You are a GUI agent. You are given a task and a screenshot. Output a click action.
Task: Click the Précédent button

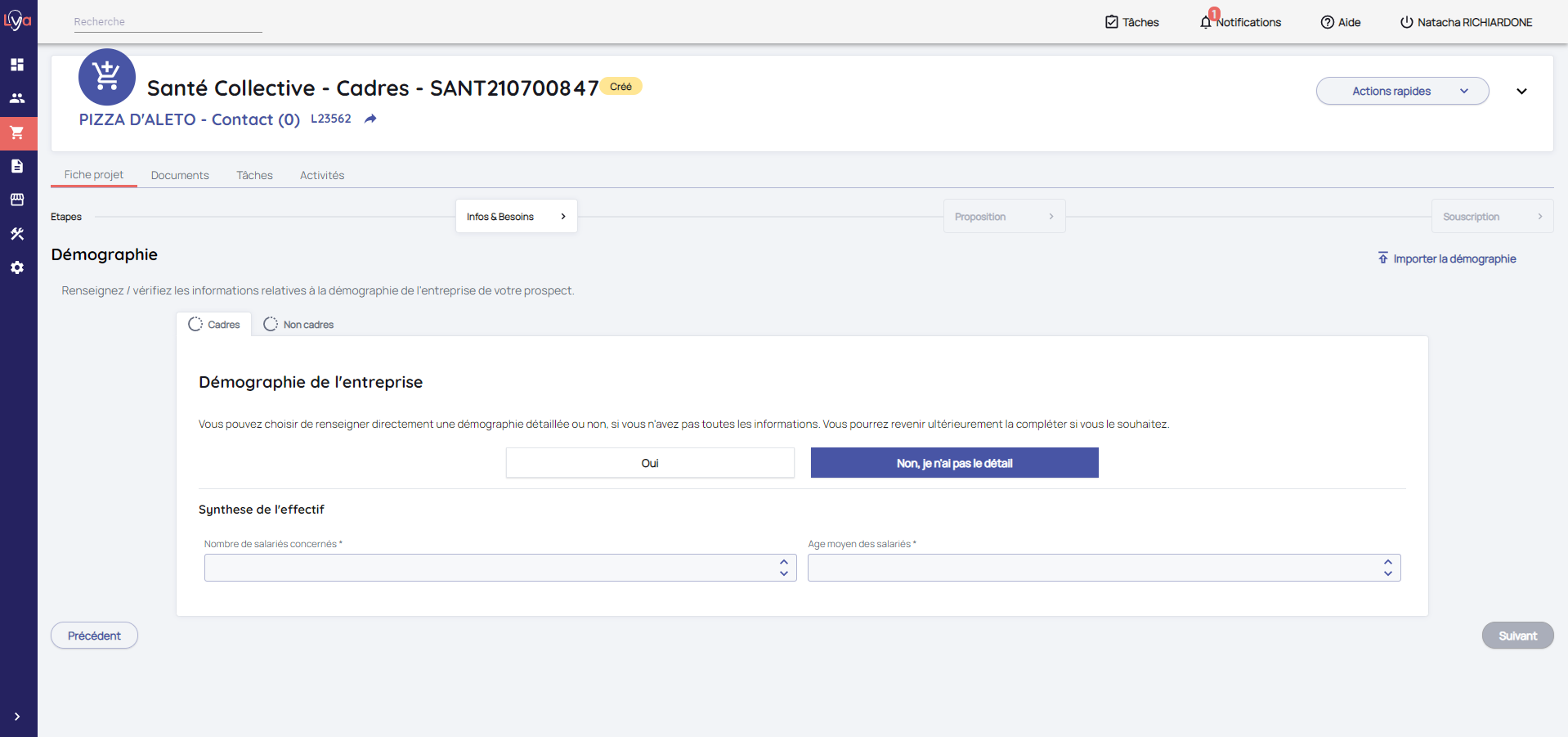tap(94, 636)
